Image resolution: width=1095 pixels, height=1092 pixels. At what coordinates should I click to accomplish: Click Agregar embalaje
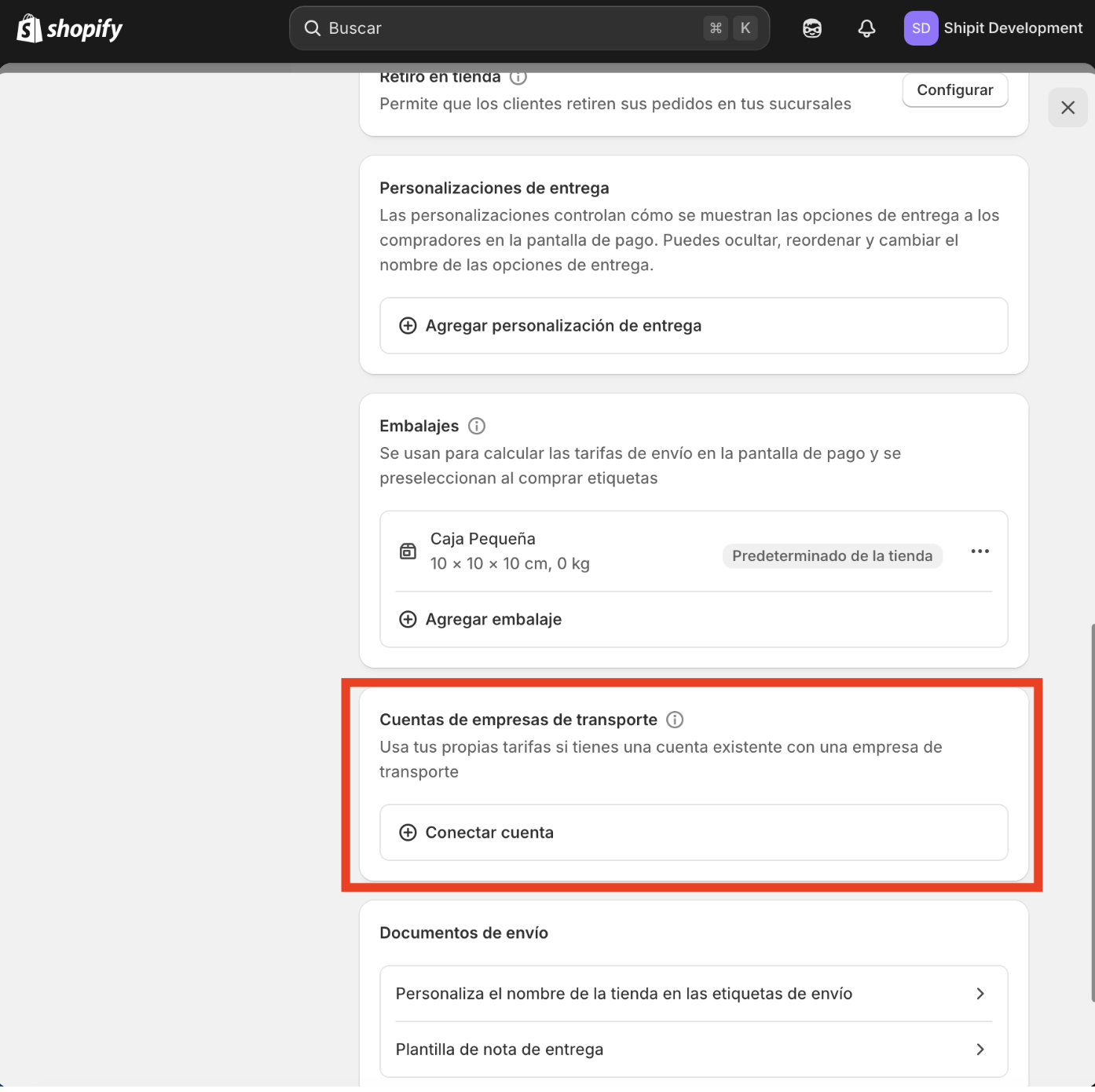(493, 619)
